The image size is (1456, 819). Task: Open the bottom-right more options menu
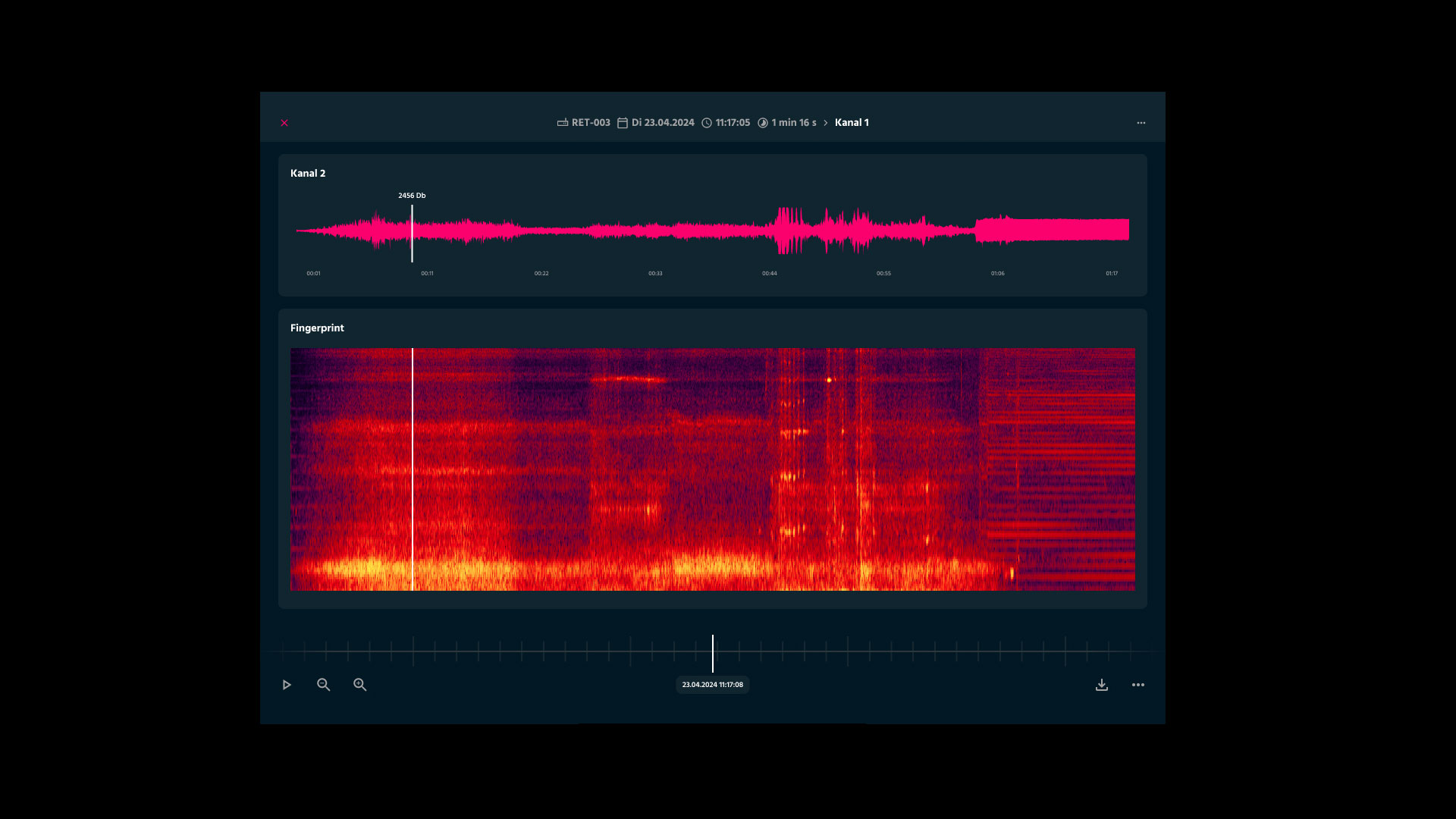pyautogui.click(x=1138, y=685)
